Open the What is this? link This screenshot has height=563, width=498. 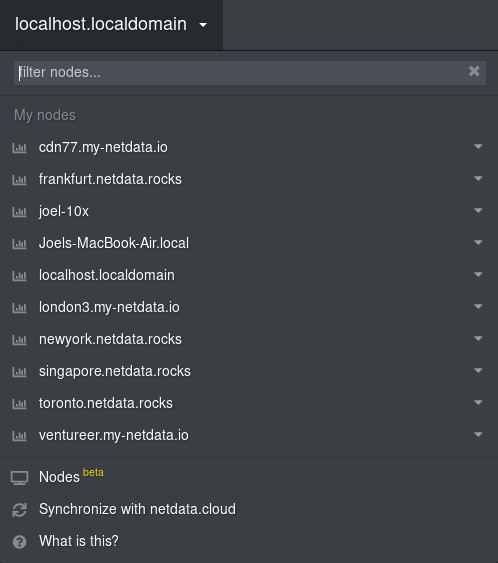click(79, 541)
